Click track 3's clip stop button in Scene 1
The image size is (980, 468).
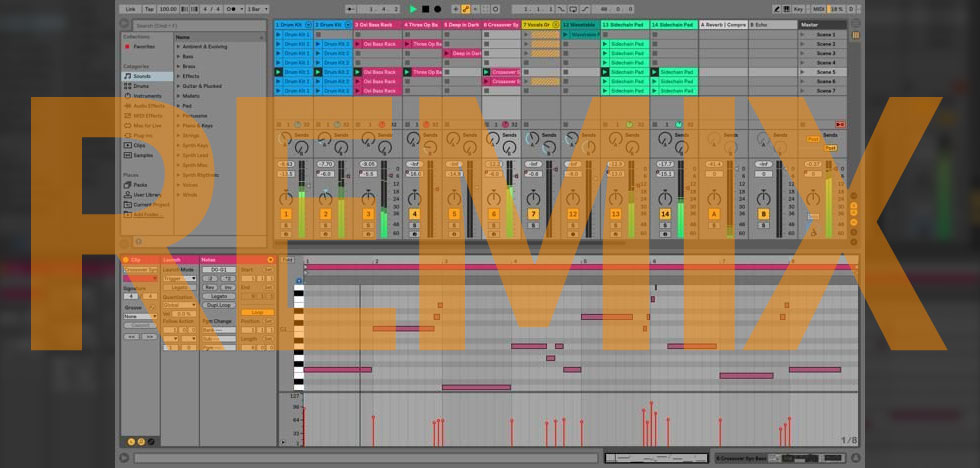pos(358,34)
